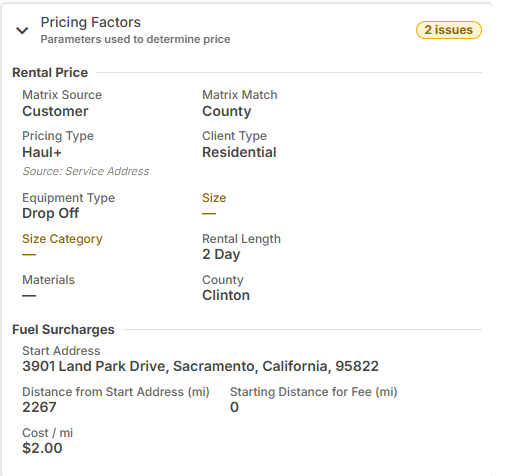Click the empty Size value dash

point(209,214)
